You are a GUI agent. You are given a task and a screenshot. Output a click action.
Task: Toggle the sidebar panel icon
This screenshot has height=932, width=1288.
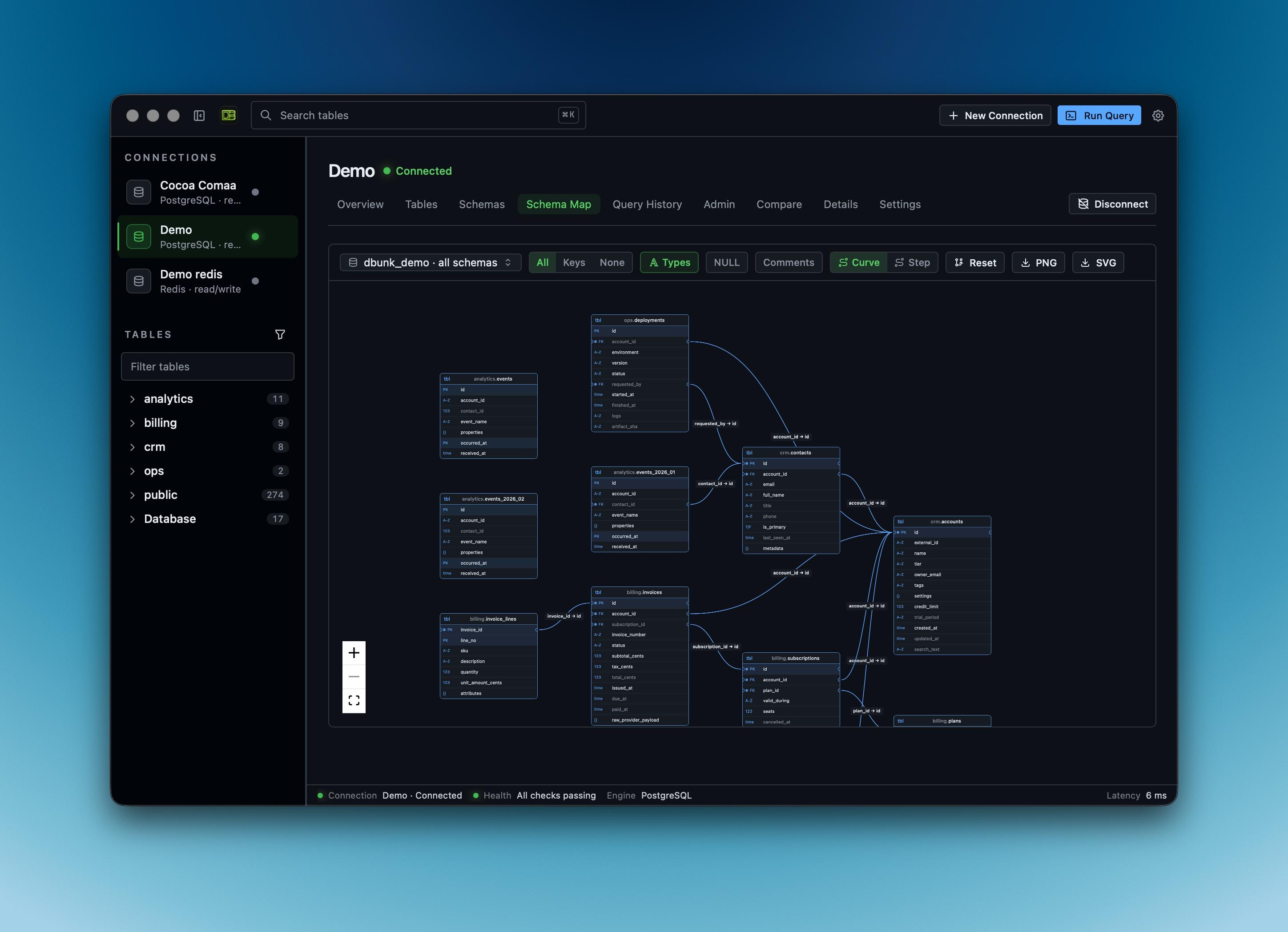pyautogui.click(x=199, y=115)
